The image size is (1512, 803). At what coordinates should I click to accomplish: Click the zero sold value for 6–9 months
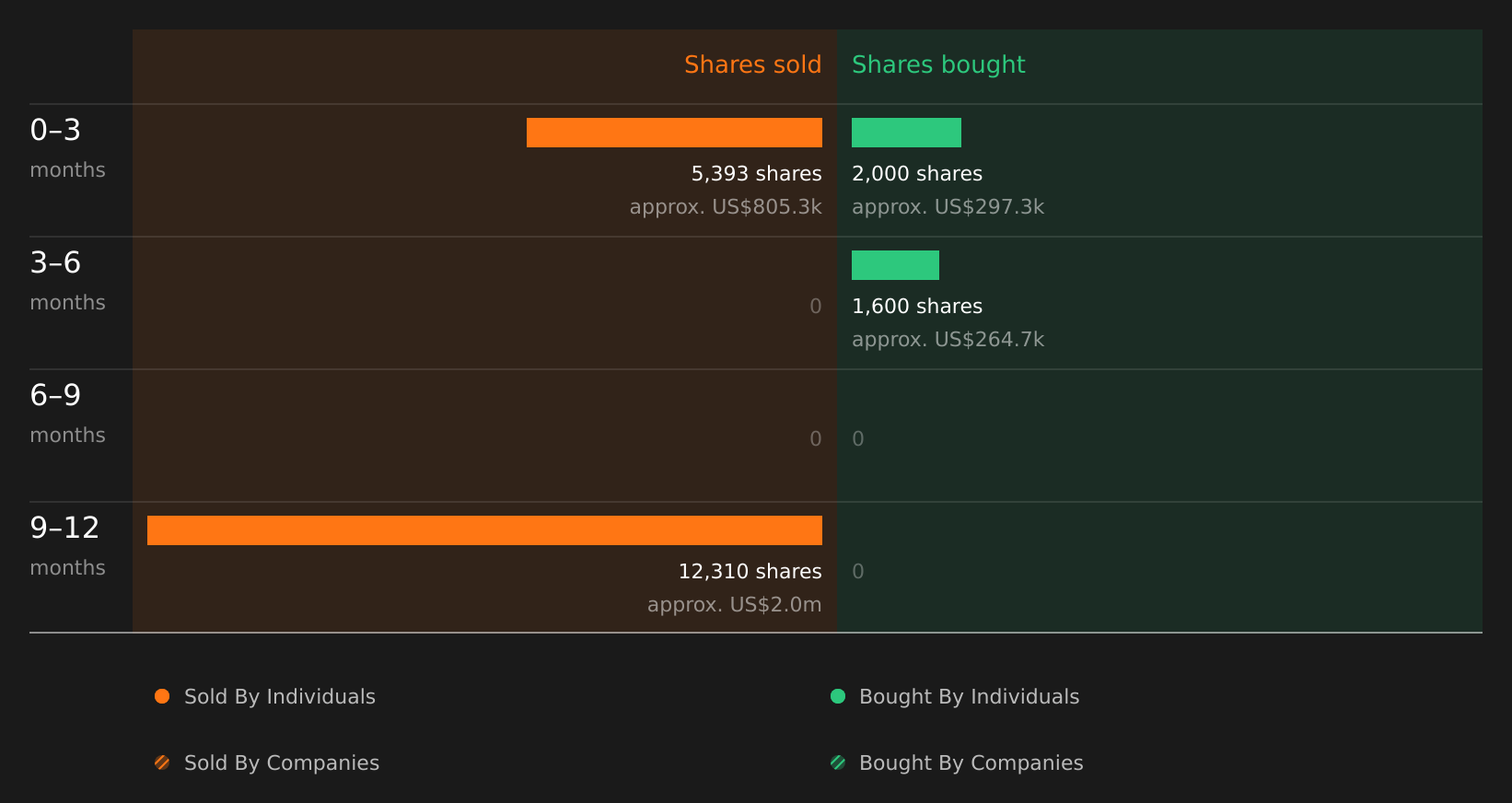coord(816,439)
